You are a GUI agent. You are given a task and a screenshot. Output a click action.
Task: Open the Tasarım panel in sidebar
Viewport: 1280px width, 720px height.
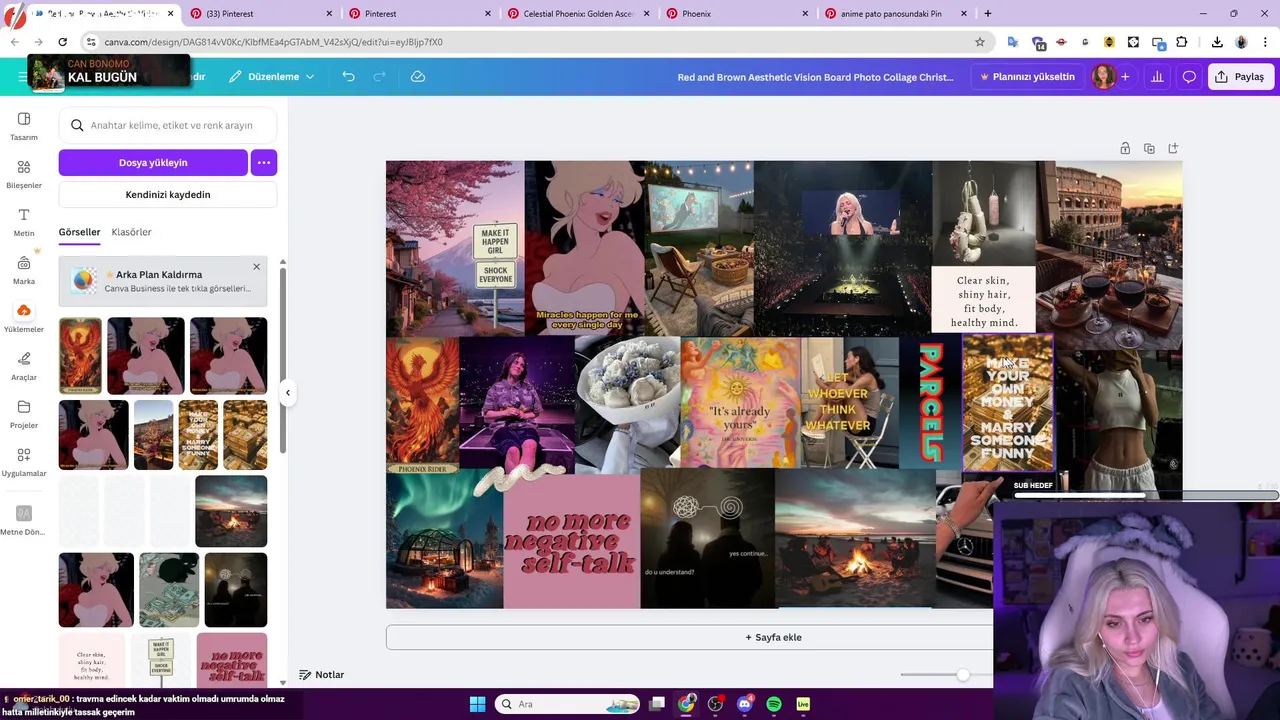pos(23,126)
